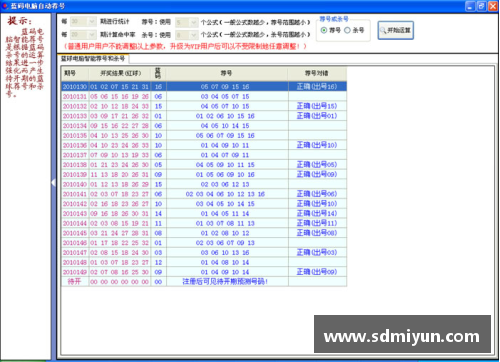The height and width of the screenshot is (362, 500).
Task: Switch to 蓝球电脑智能荐号和杀号 tab
Action: (x=93, y=58)
